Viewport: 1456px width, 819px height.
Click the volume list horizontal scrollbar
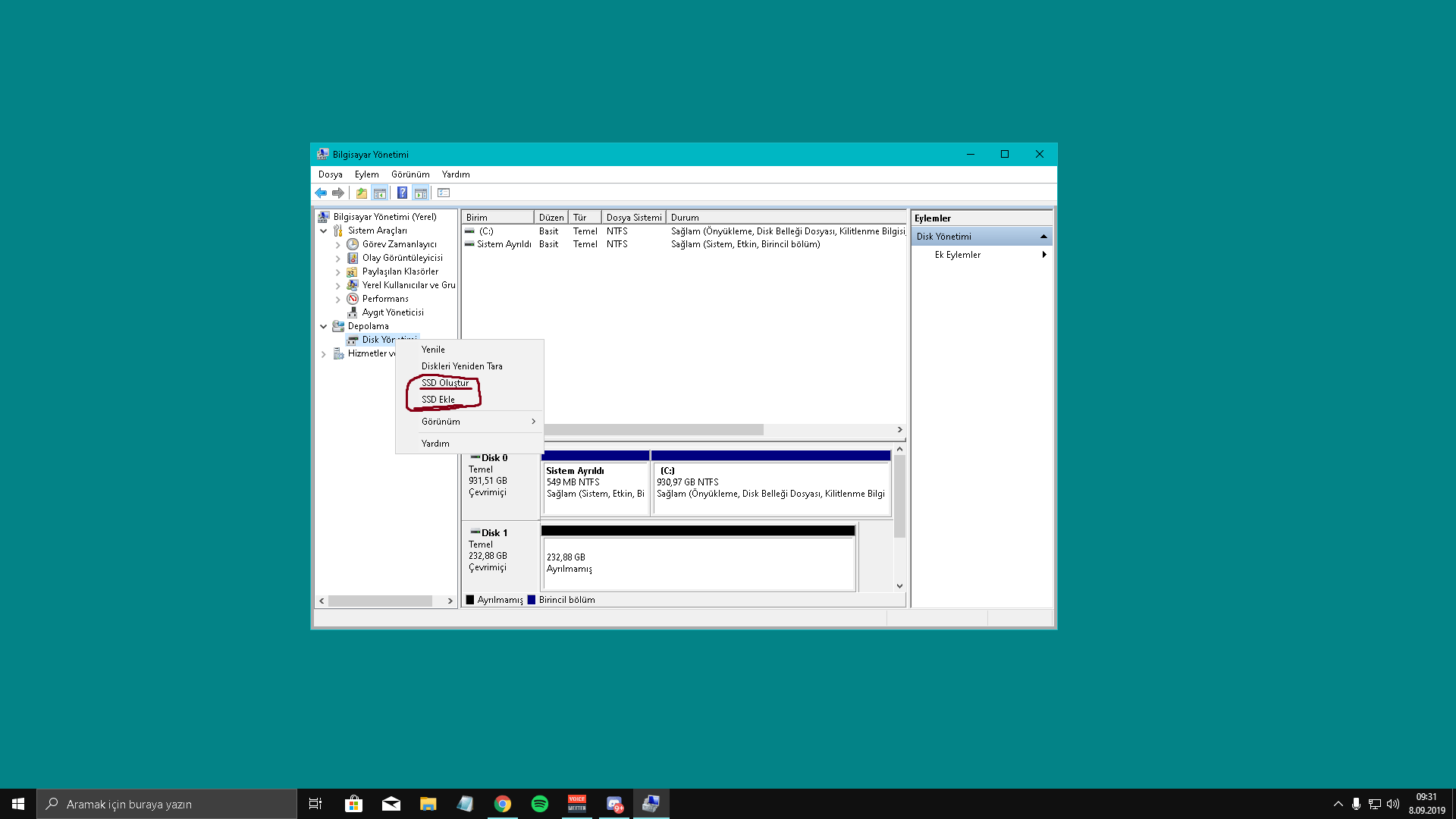tap(653, 430)
